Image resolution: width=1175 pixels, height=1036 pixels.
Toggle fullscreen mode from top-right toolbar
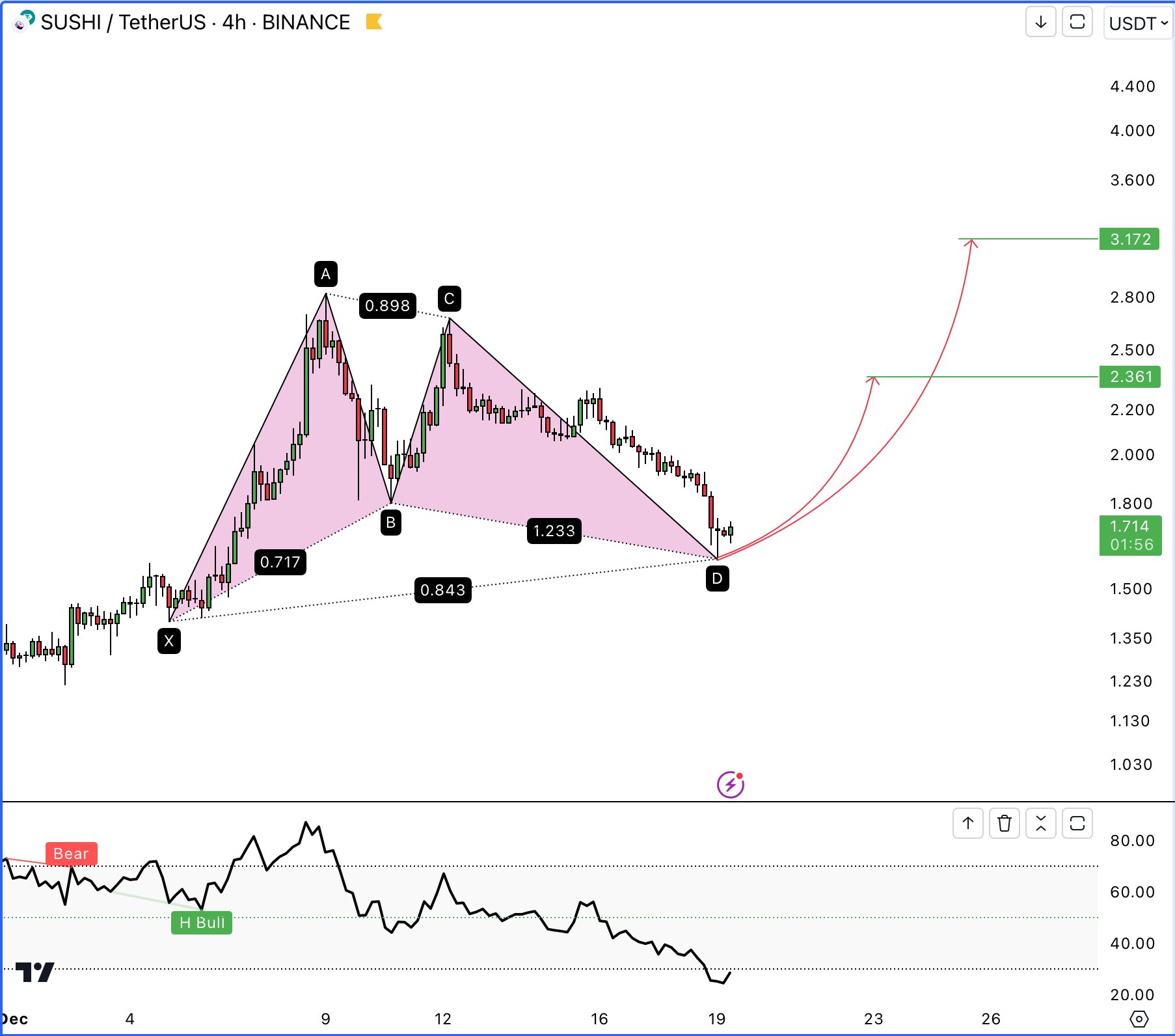1077,22
